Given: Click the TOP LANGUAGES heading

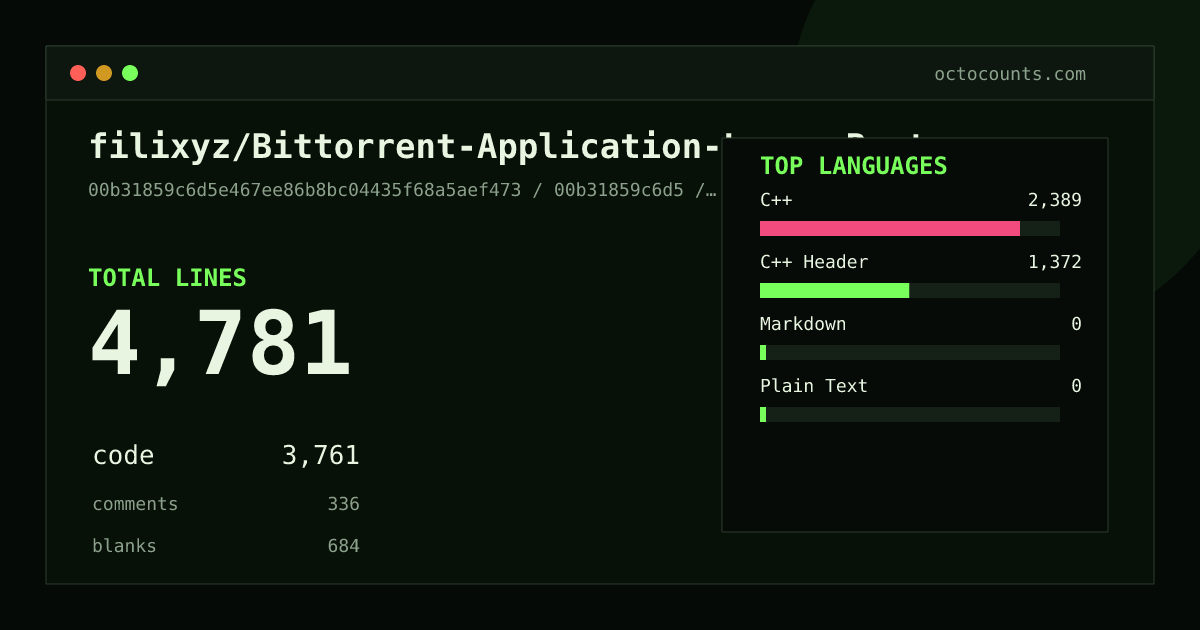Looking at the screenshot, I should click(x=853, y=166).
